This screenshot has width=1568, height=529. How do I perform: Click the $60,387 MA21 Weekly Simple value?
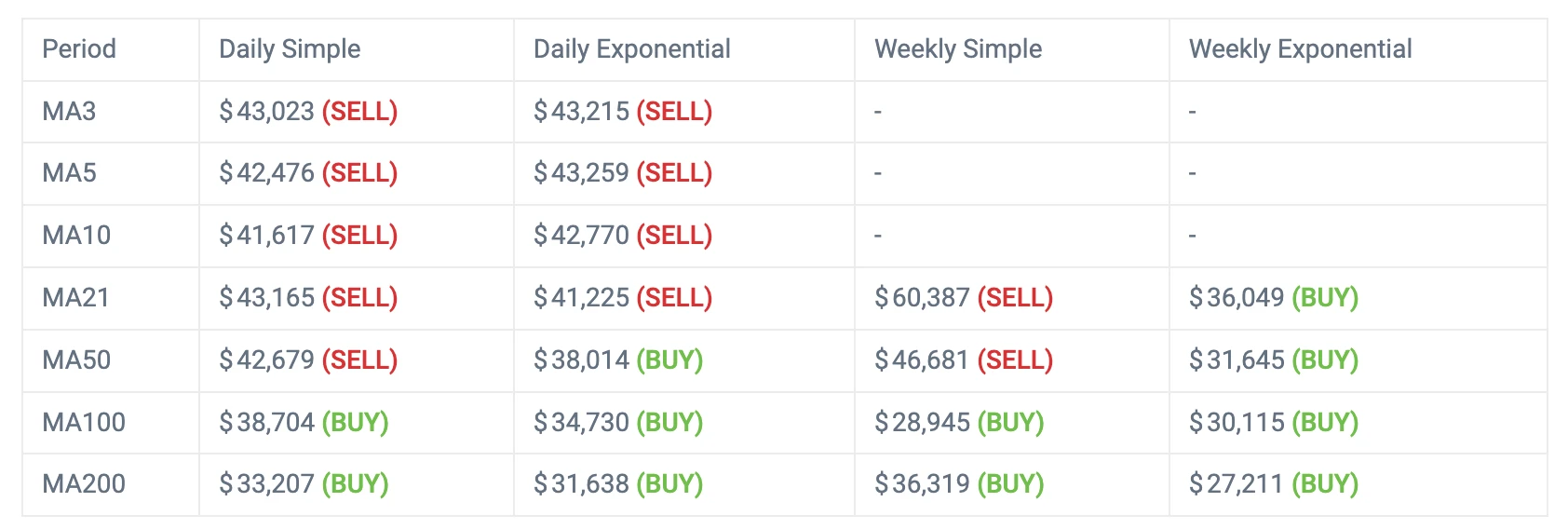[923, 298]
